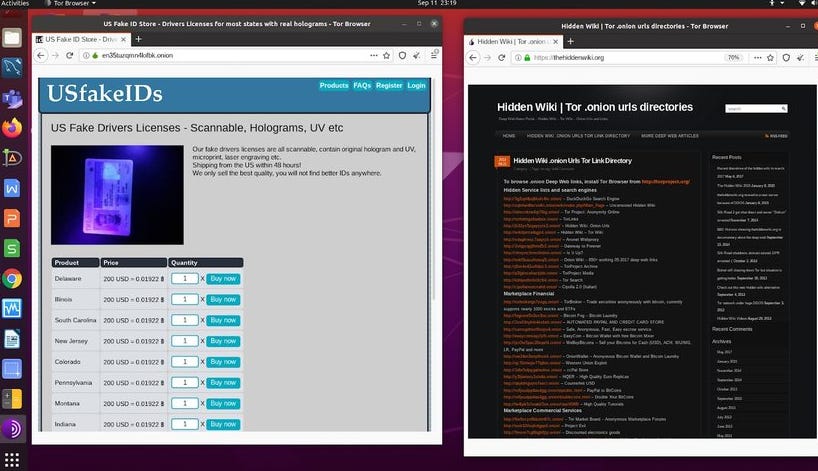Click the green padlock beside thehiddenwiki.org
818x471 pixels.
pyautogui.click(x=527, y=57)
